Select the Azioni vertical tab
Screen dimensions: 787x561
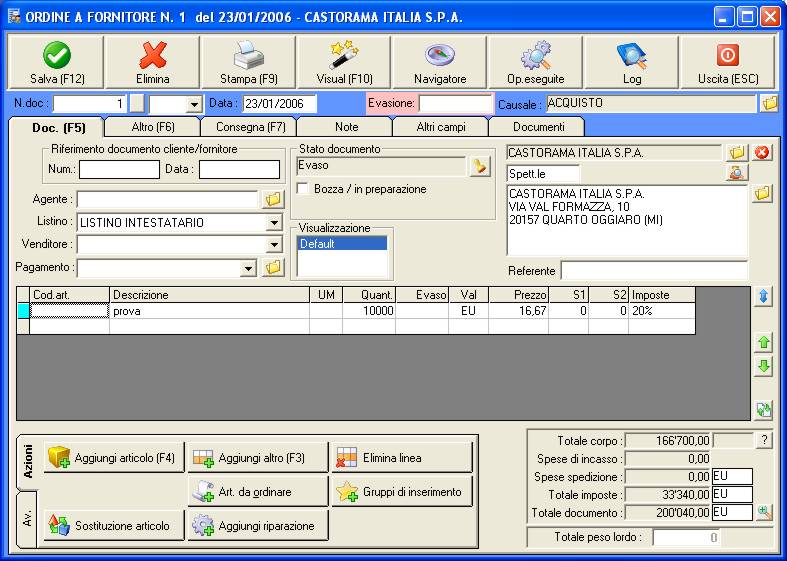[x=28, y=461]
